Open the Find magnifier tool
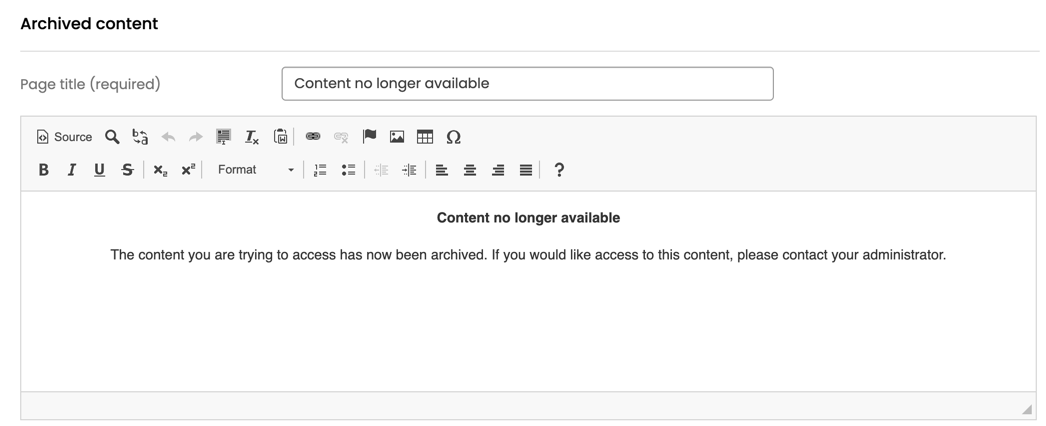 coord(112,137)
